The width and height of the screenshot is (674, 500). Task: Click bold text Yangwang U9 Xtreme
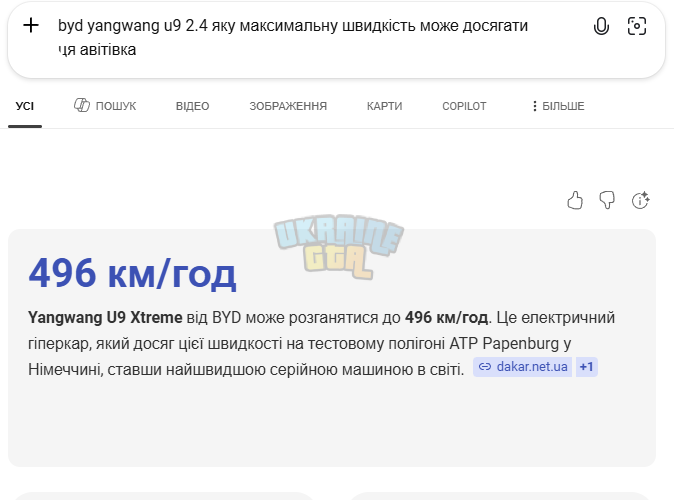(105, 318)
